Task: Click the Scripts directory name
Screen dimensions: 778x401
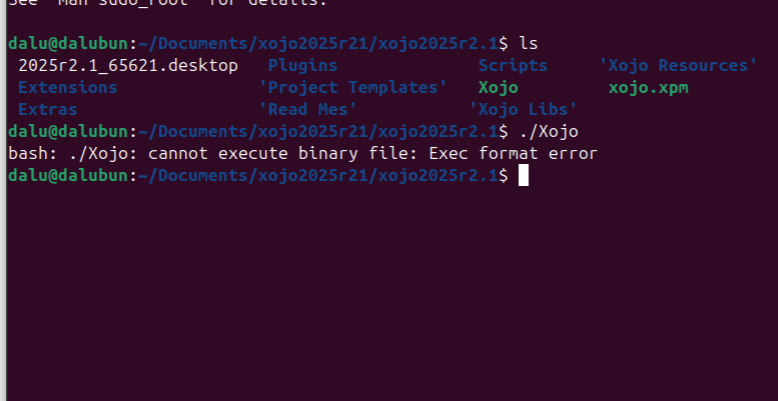Action: (x=512, y=66)
